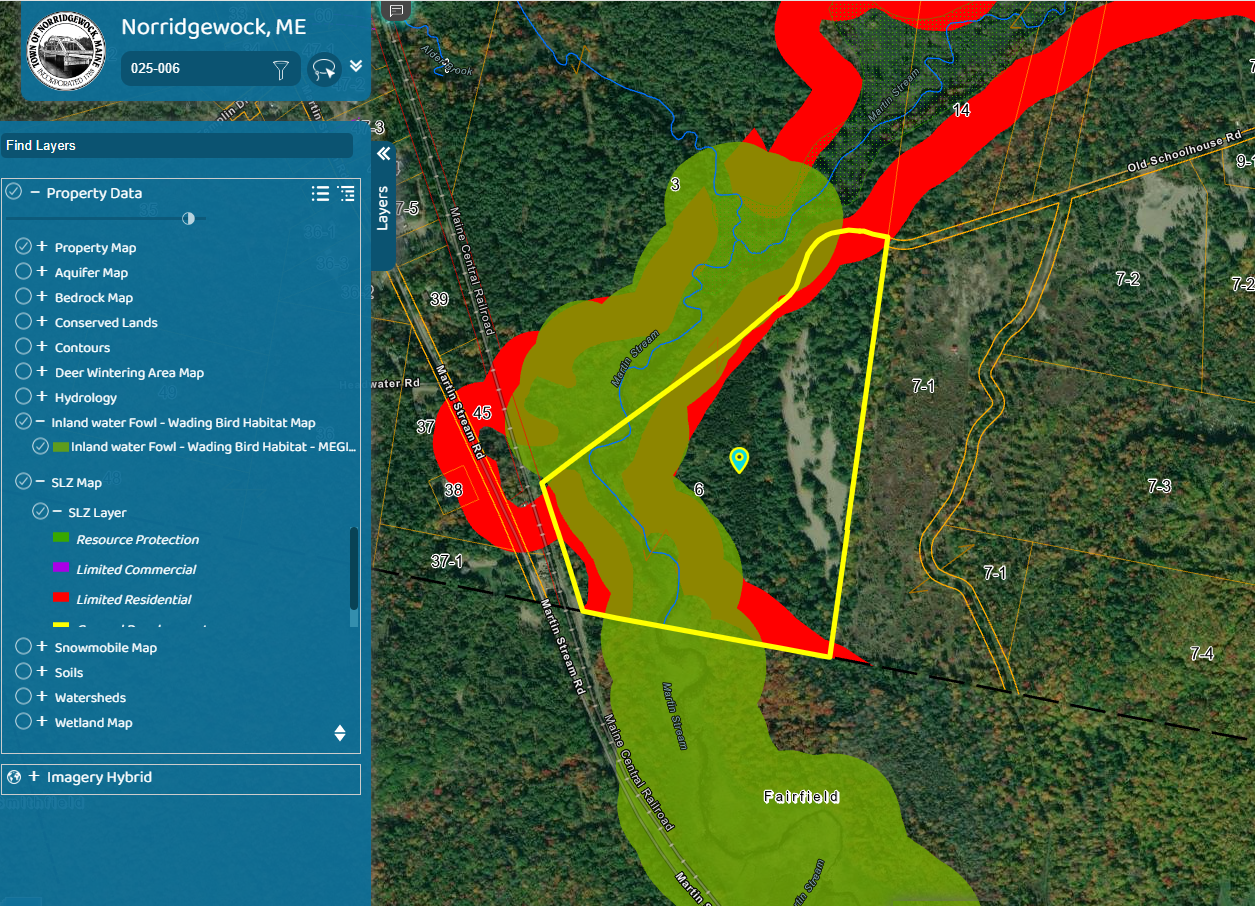Click the Find Layers search field
Image resolution: width=1255 pixels, height=906 pixels.
point(177,145)
